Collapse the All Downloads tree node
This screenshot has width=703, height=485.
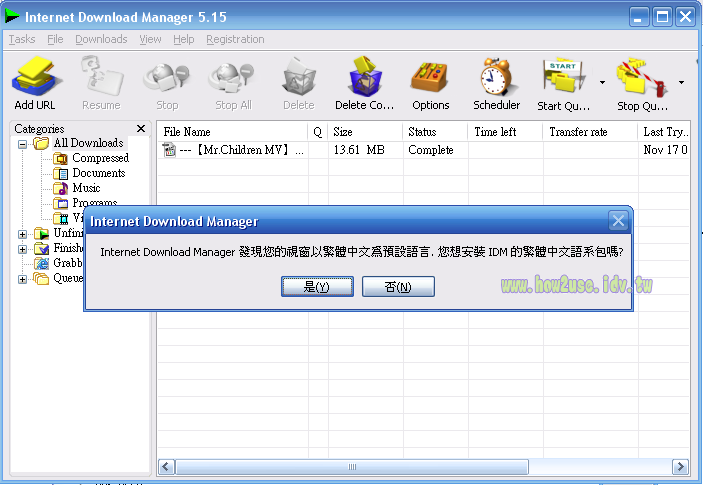22,144
